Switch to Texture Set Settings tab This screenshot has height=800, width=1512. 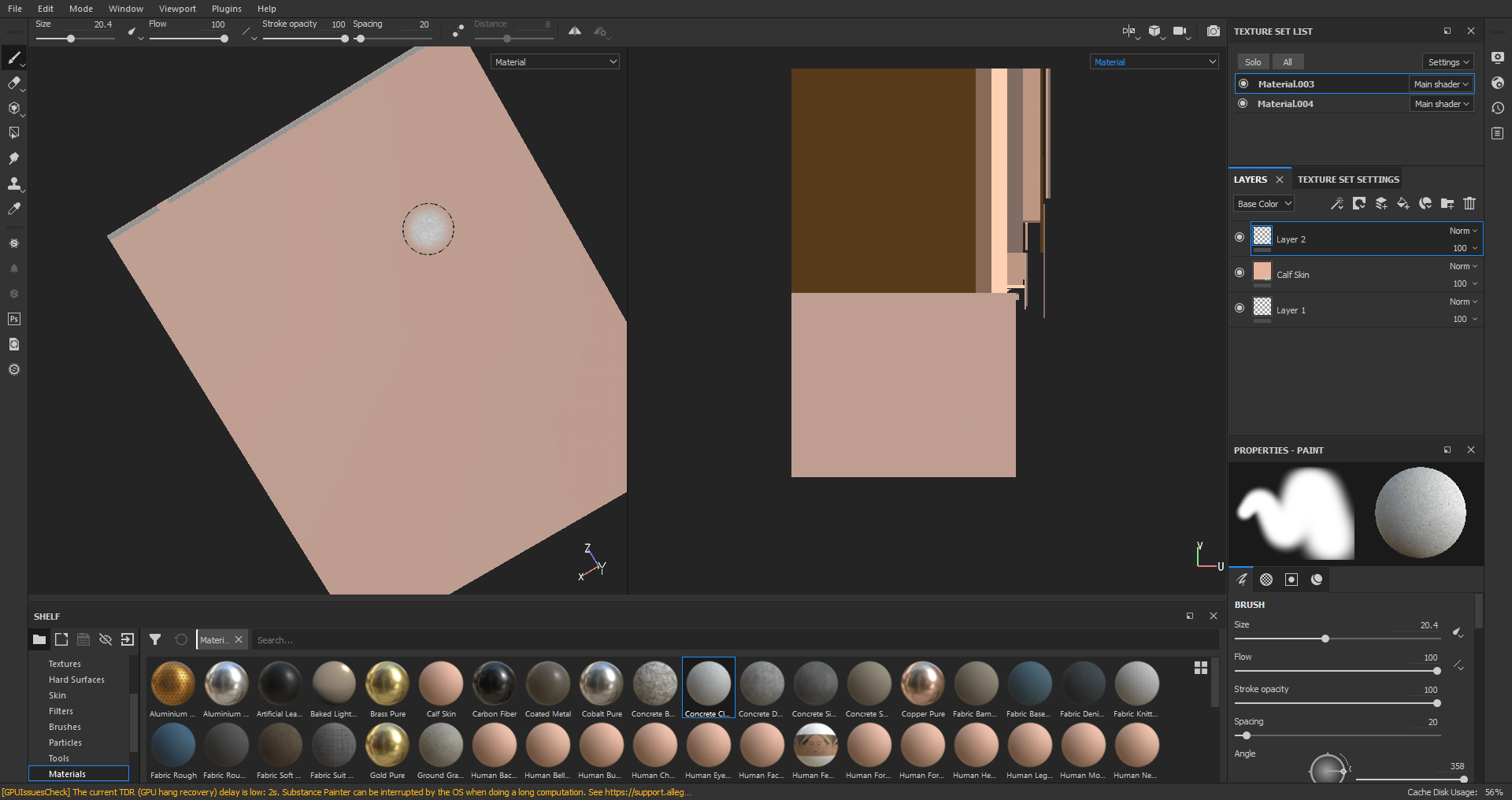coord(1348,180)
